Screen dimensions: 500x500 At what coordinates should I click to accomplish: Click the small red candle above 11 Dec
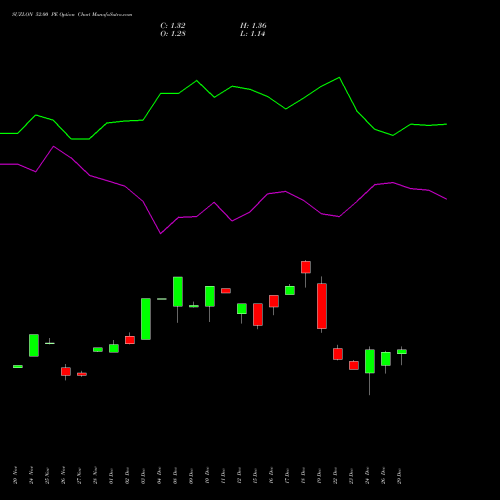pos(226,291)
